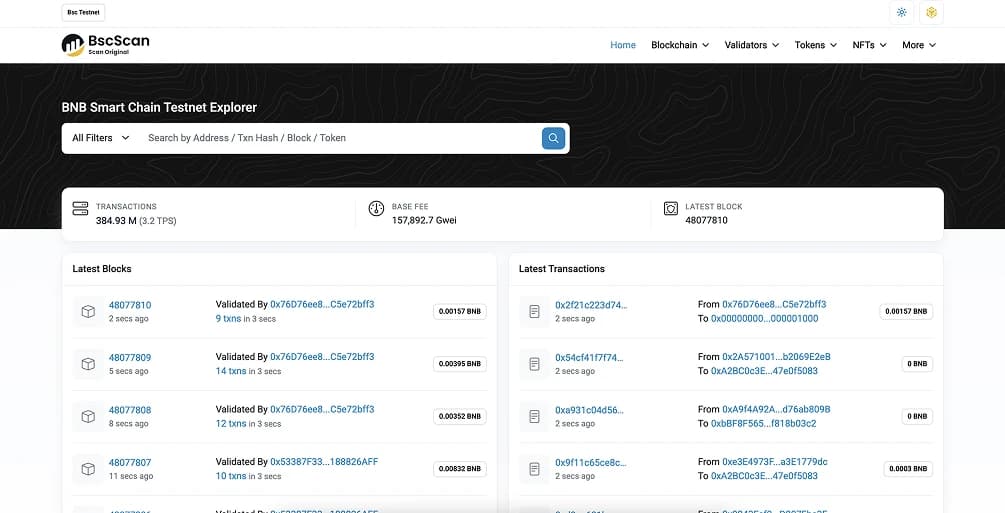The height and width of the screenshot is (513, 1005).
Task: Open To address 0xbBF8F565...f818b03c2
Action: [x=763, y=424]
